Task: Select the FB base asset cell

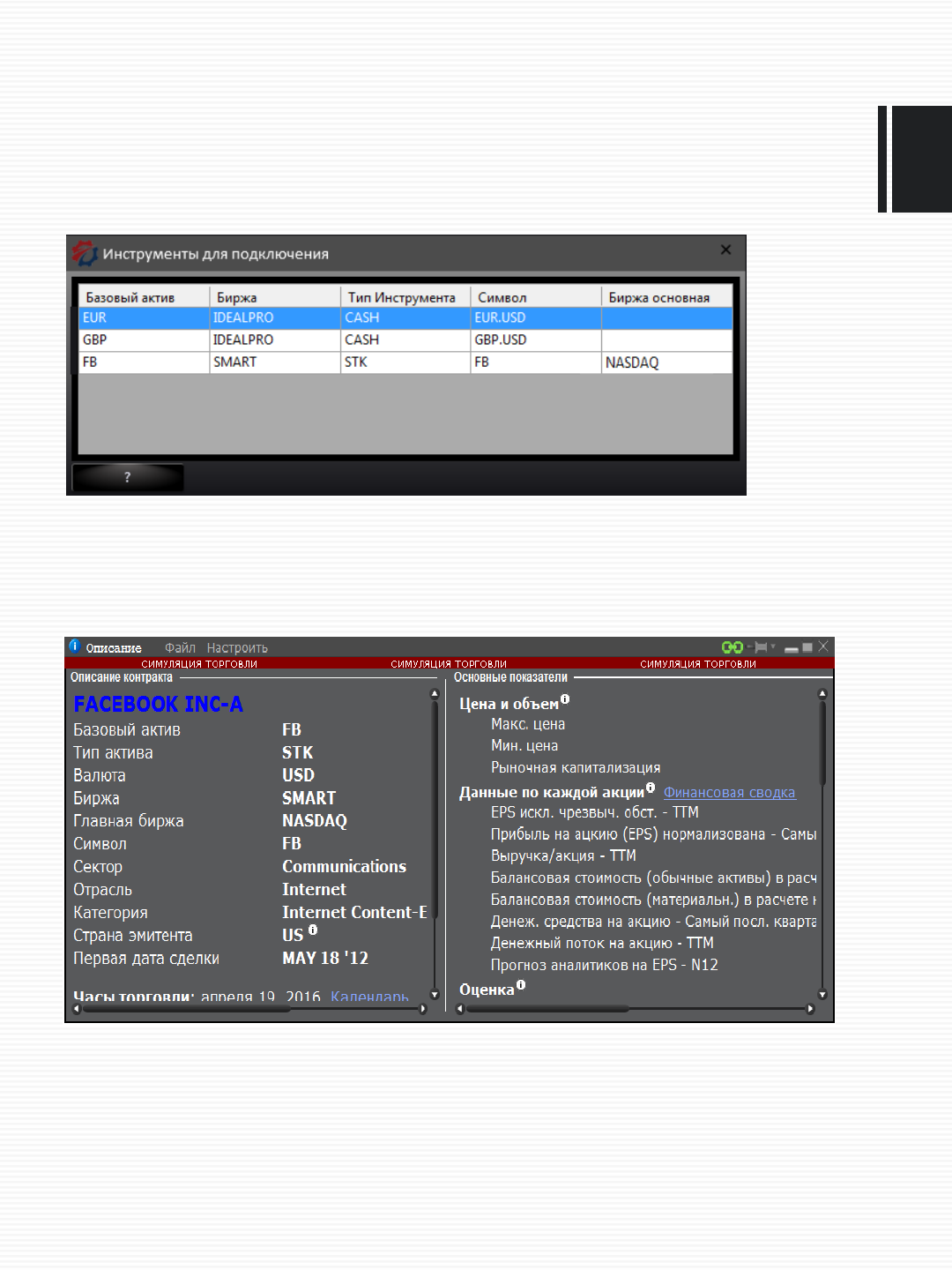Action: click(144, 362)
